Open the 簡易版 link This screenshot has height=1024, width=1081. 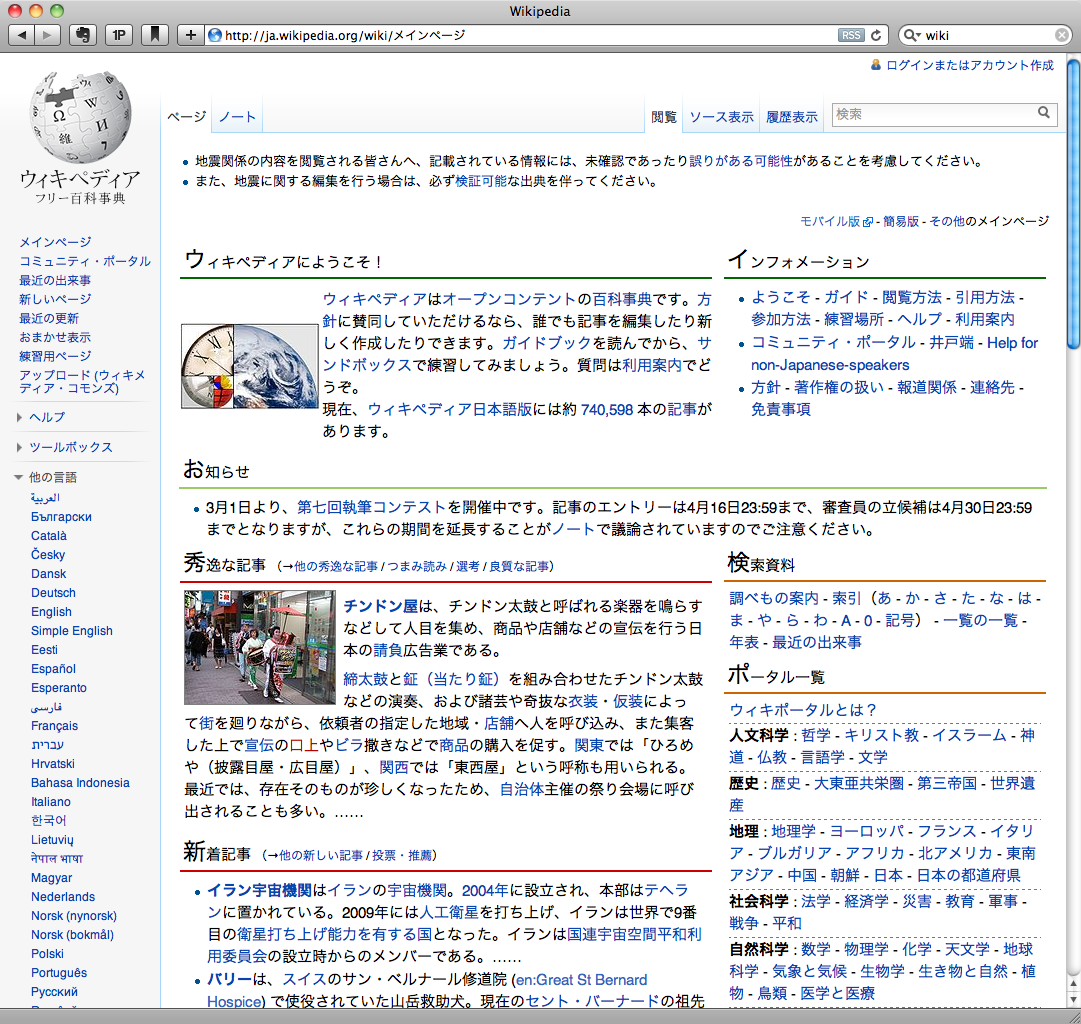pyautogui.click(x=901, y=221)
